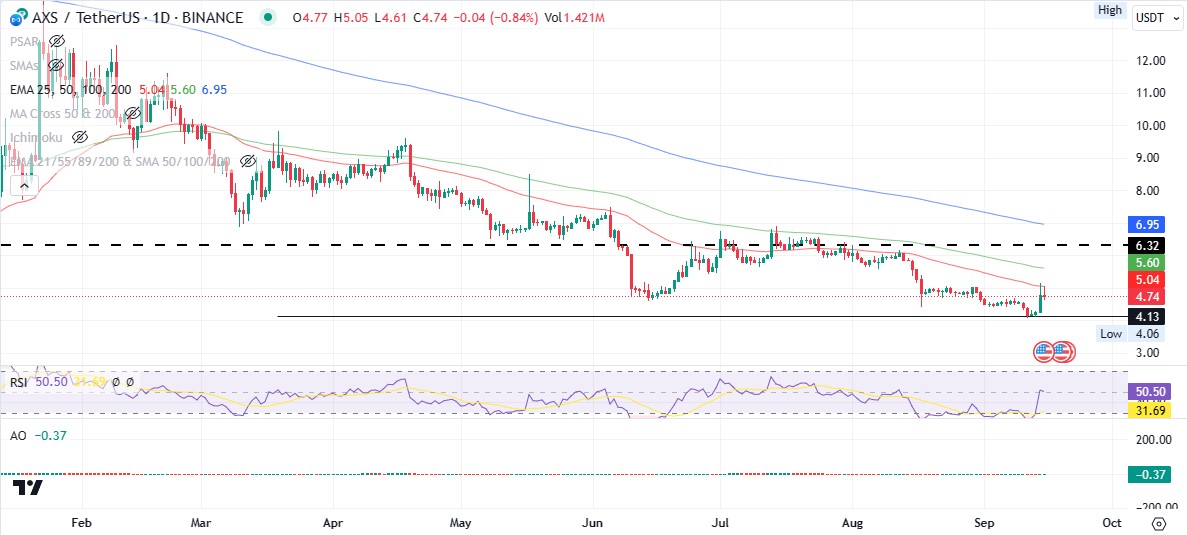
Task: Click the Jun date on time axis
Action: pos(593,523)
